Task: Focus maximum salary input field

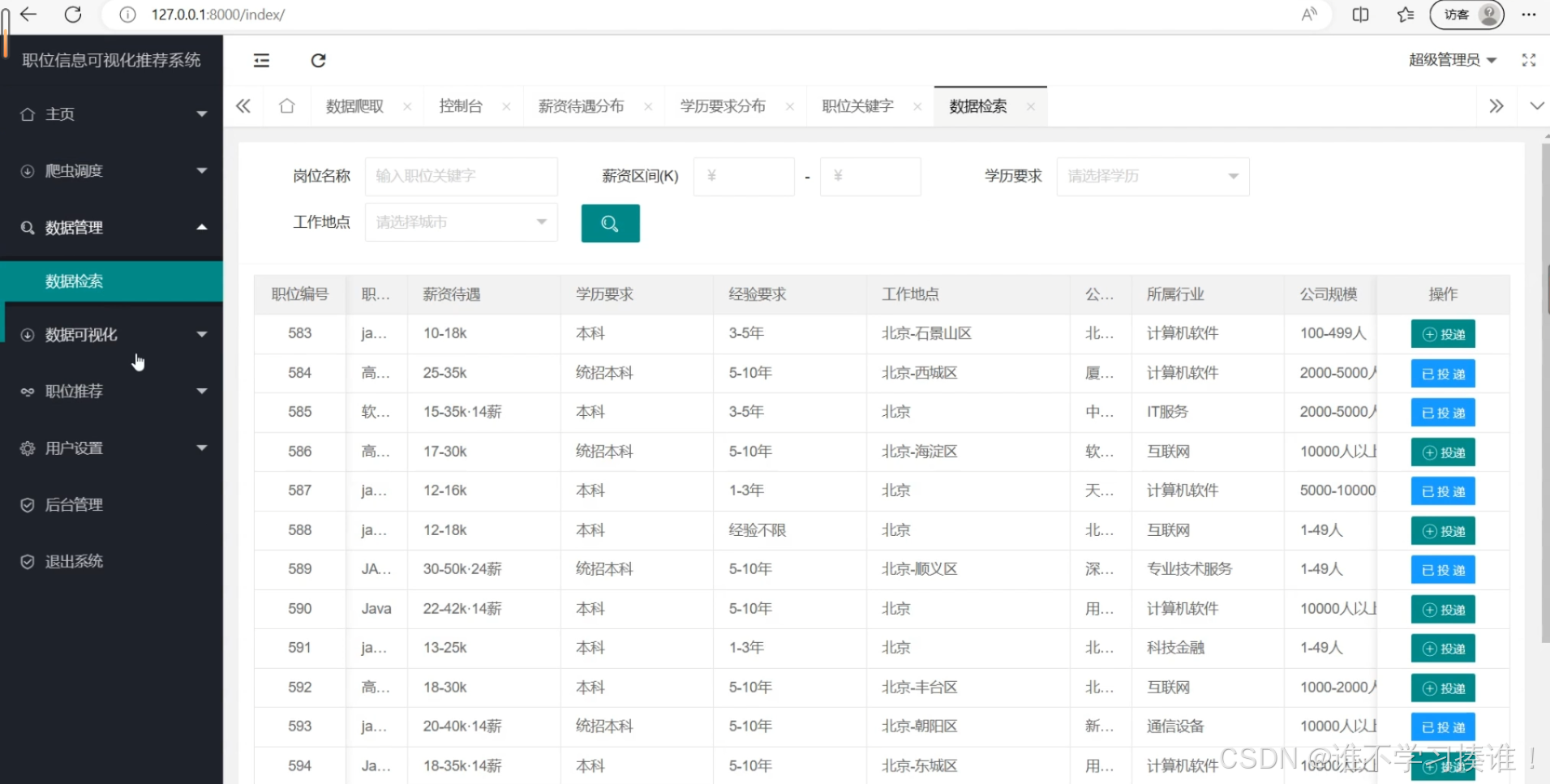Action: pos(870,176)
